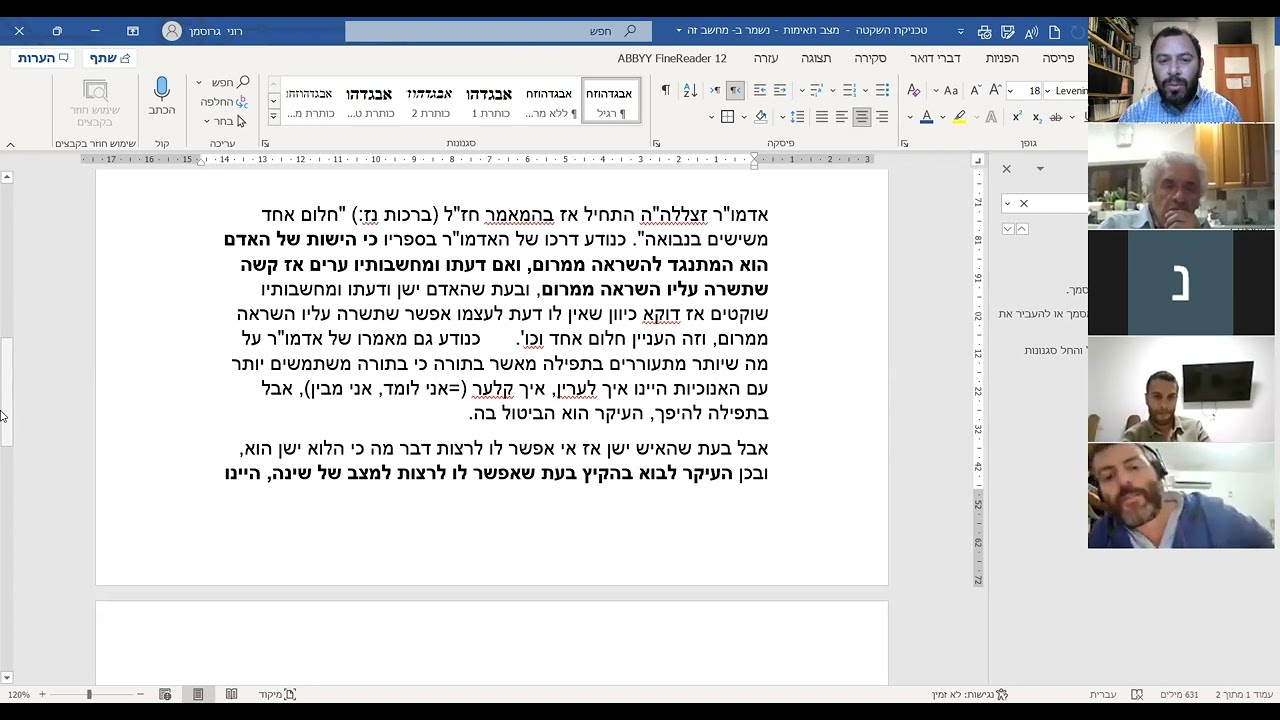Viewport: 1280px width, 720px height.
Task: Open the בחר (Select) dropdown
Action: tap(225, 121)
